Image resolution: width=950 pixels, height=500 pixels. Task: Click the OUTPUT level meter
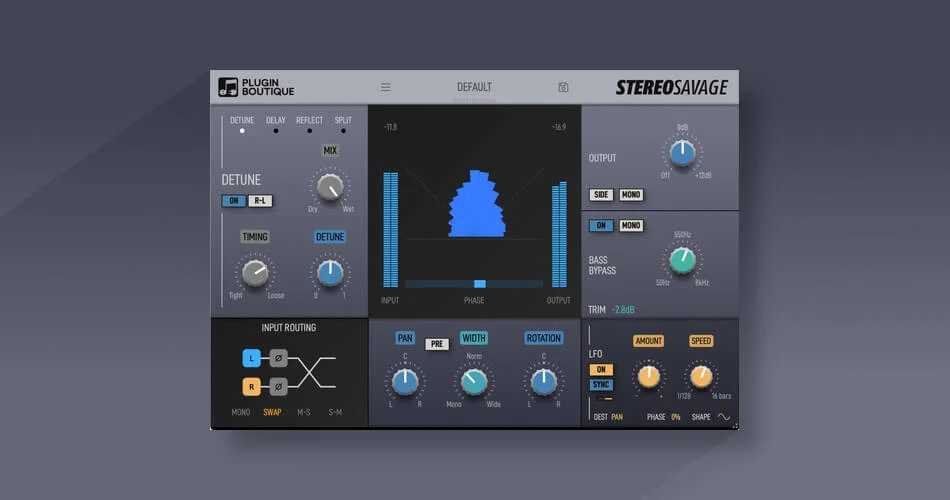point(559,234)
